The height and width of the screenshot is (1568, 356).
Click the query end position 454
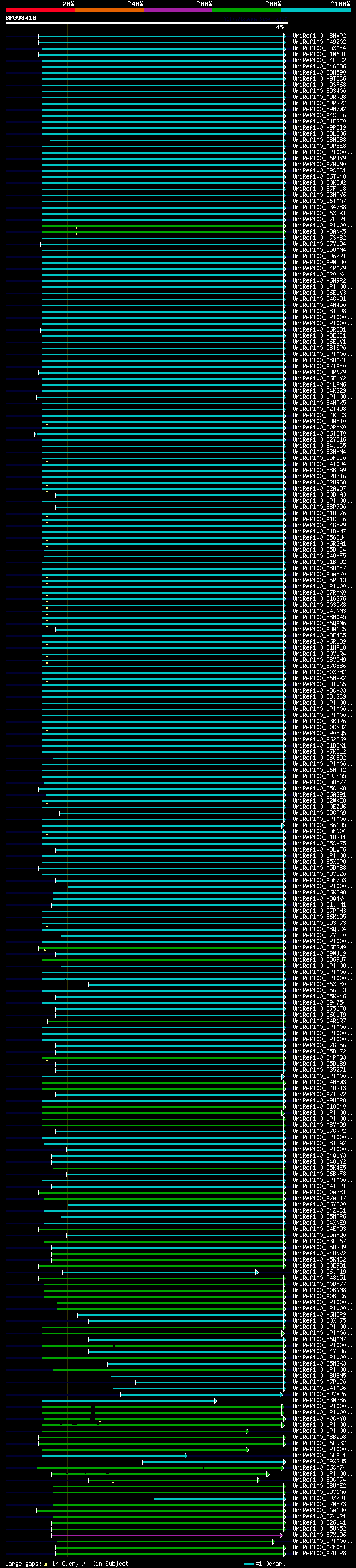pos(280,27)
